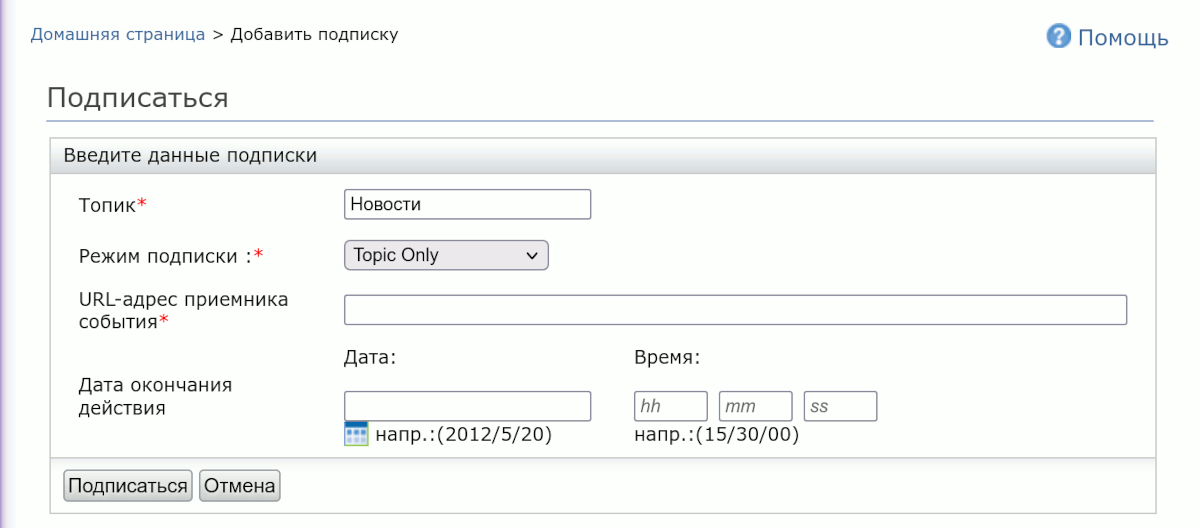Click the "Введите данные подписки" section header
The width and height of the screenshot is (1200, 528).
(190, 156)
